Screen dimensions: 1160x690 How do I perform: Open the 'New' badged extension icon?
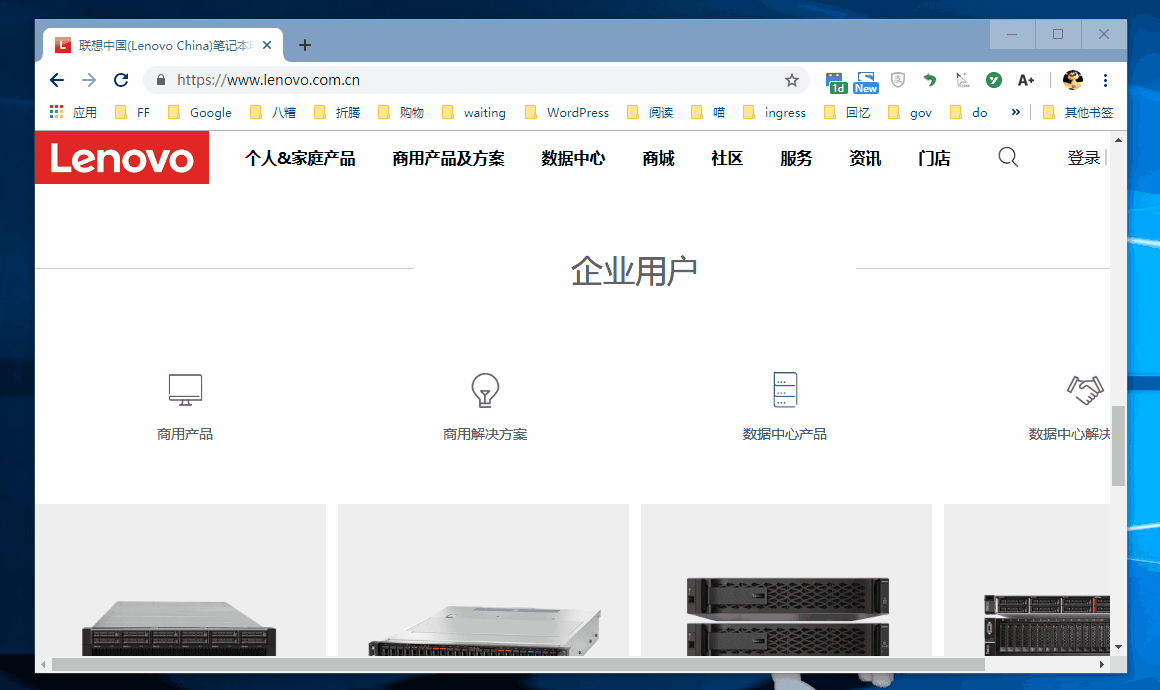pos(865,80)
